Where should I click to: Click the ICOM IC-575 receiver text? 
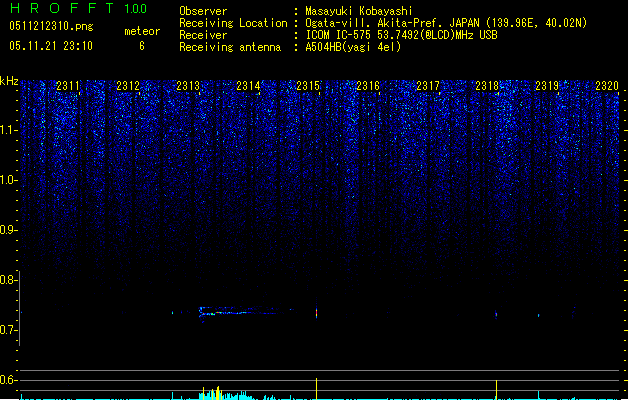tap(401, 35)
